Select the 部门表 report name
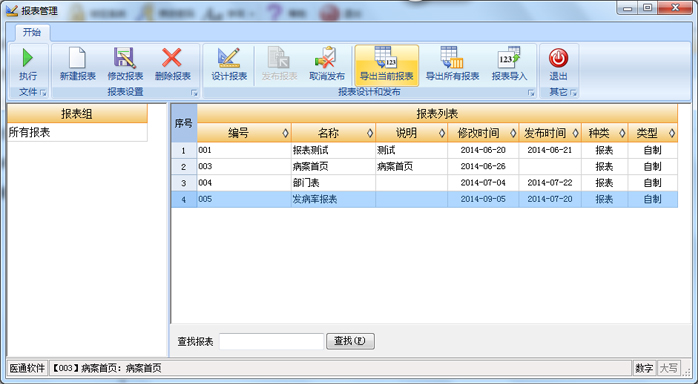The width and height of the screenshot is (700, 384). coord(333,183)
